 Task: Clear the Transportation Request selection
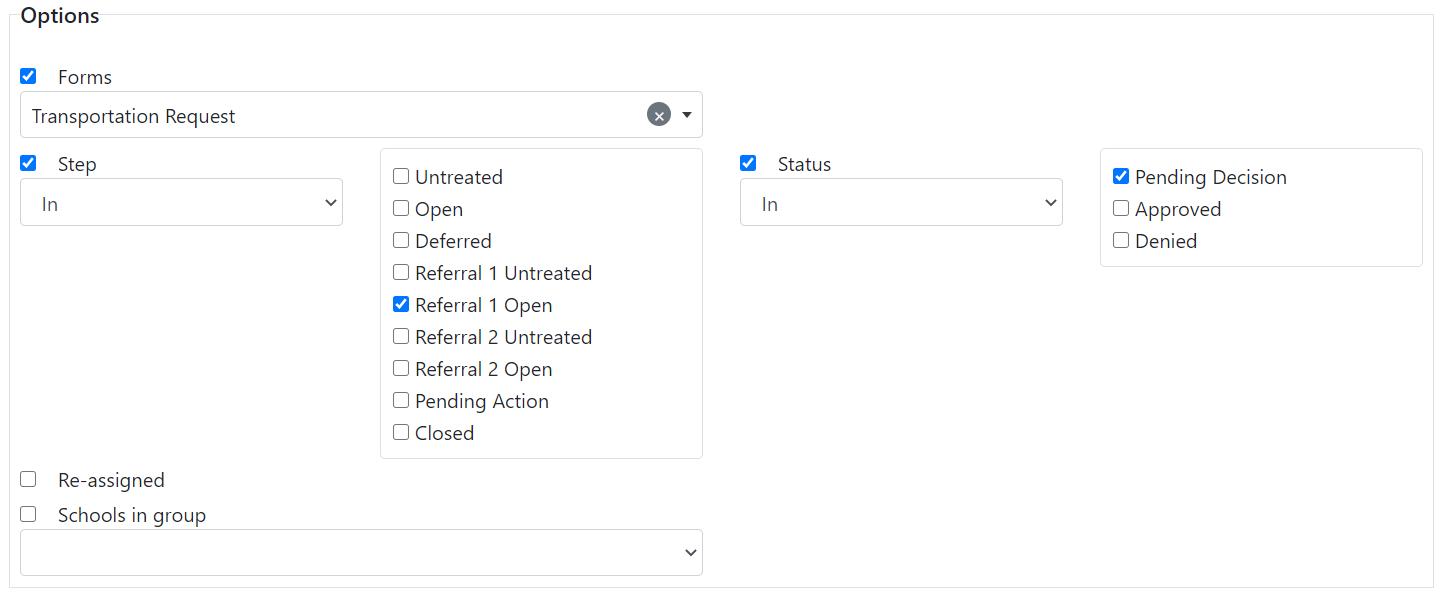point(658,114)
